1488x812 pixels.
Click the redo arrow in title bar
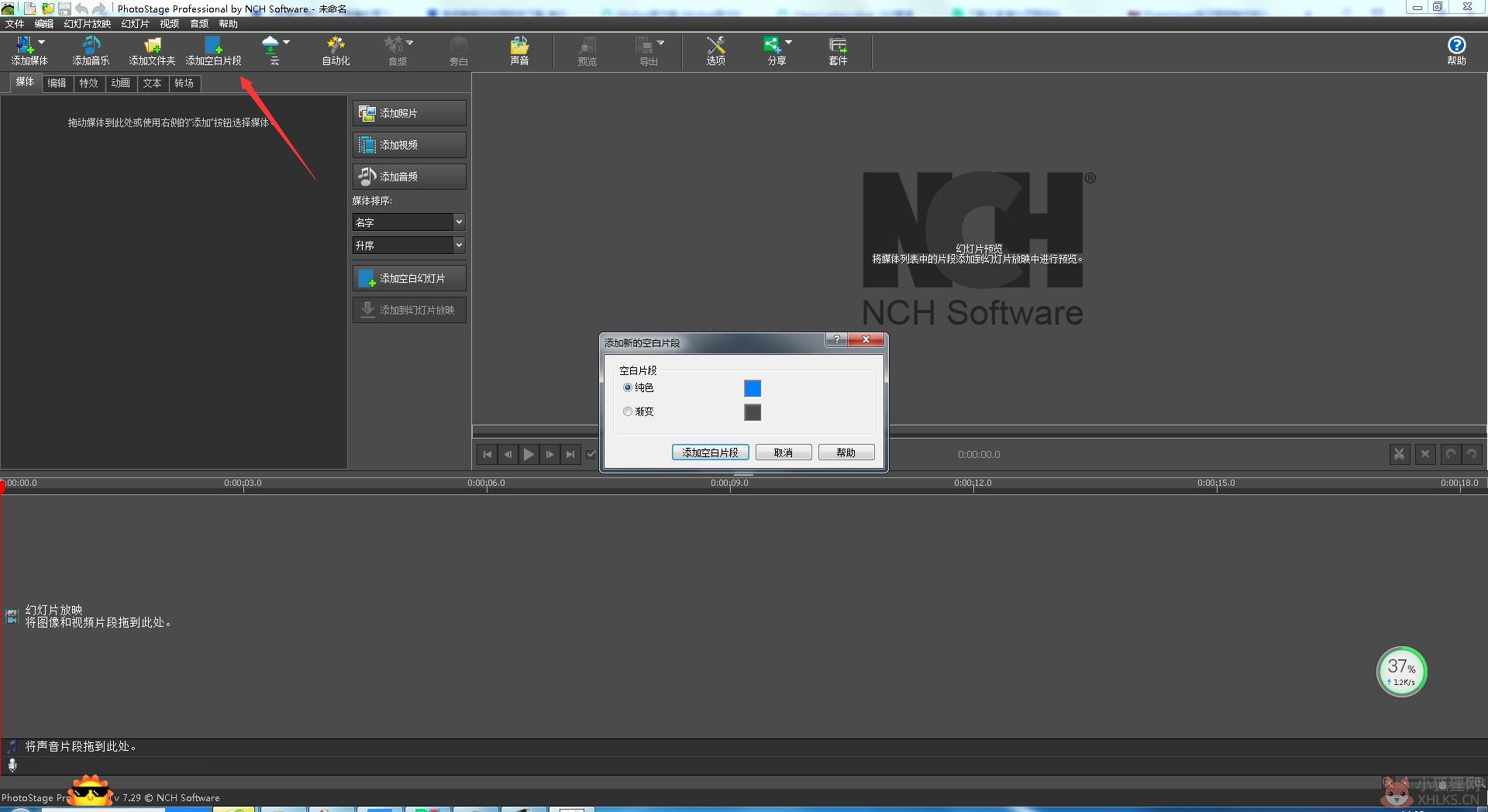(x=99, y=9)
